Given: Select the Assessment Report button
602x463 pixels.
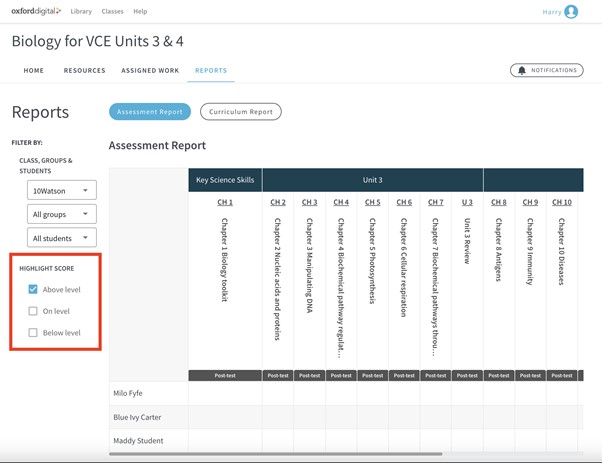Looking at the screenshot, I should click(150, 112).
